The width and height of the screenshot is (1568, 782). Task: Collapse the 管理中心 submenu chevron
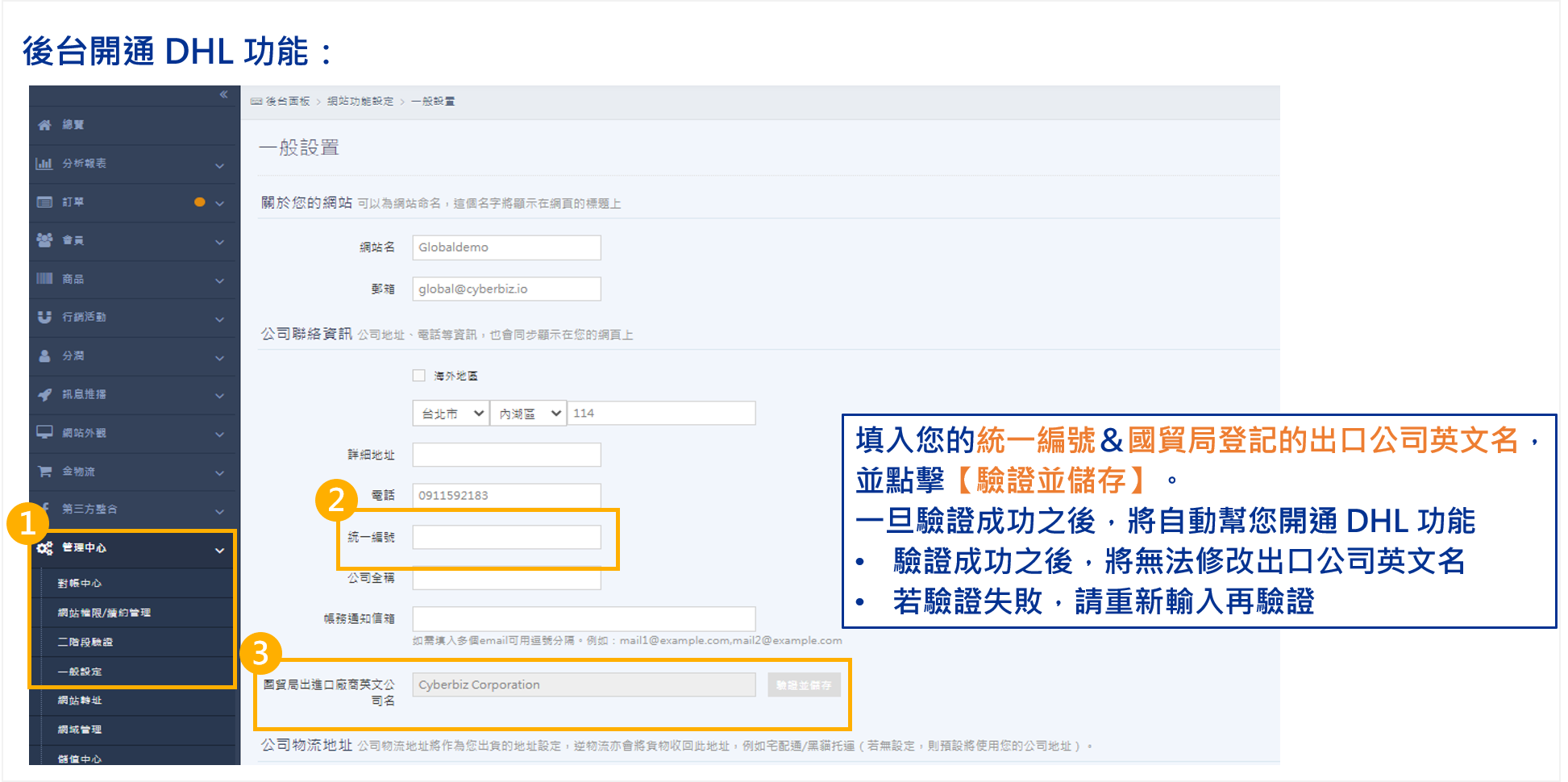[x=219, y=549]
